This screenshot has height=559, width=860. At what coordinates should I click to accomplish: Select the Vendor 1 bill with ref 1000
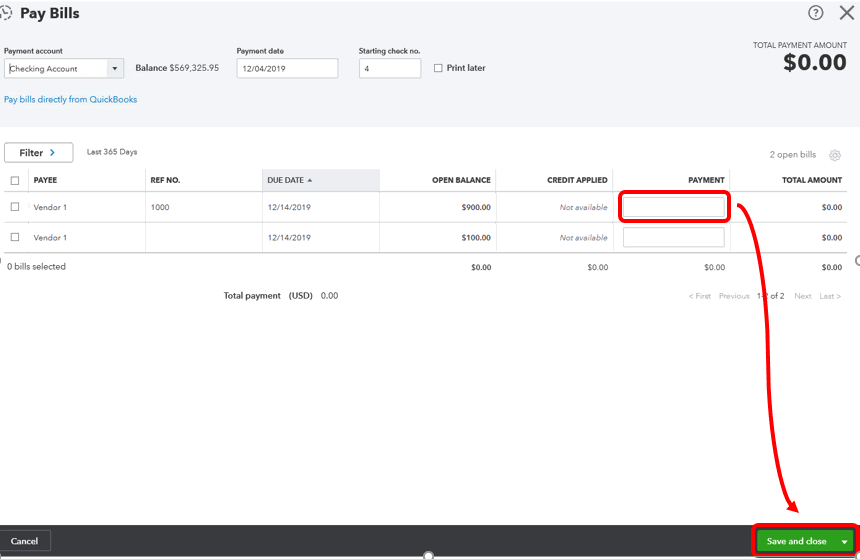tap(15, 207)
